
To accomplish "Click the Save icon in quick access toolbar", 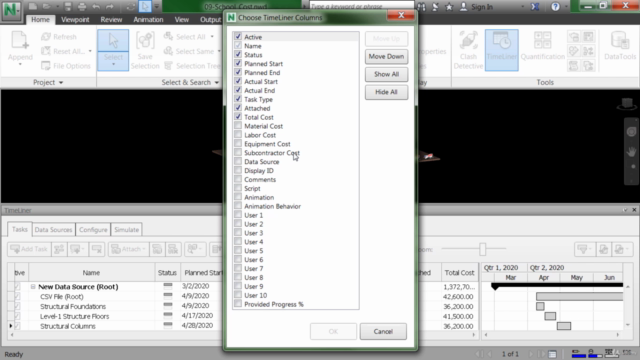I will click(x=68, y=7).
